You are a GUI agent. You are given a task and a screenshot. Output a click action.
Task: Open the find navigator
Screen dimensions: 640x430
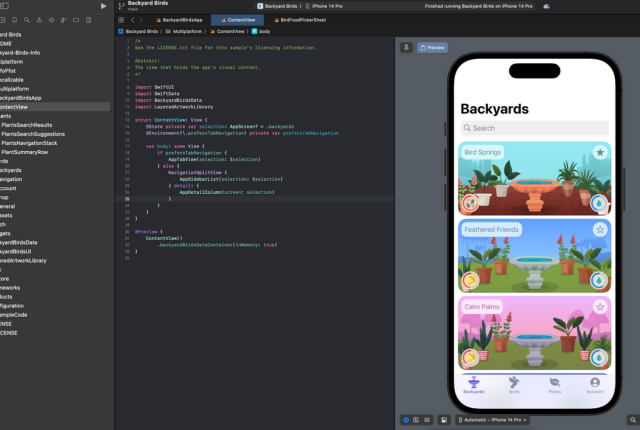pos(27,20)
